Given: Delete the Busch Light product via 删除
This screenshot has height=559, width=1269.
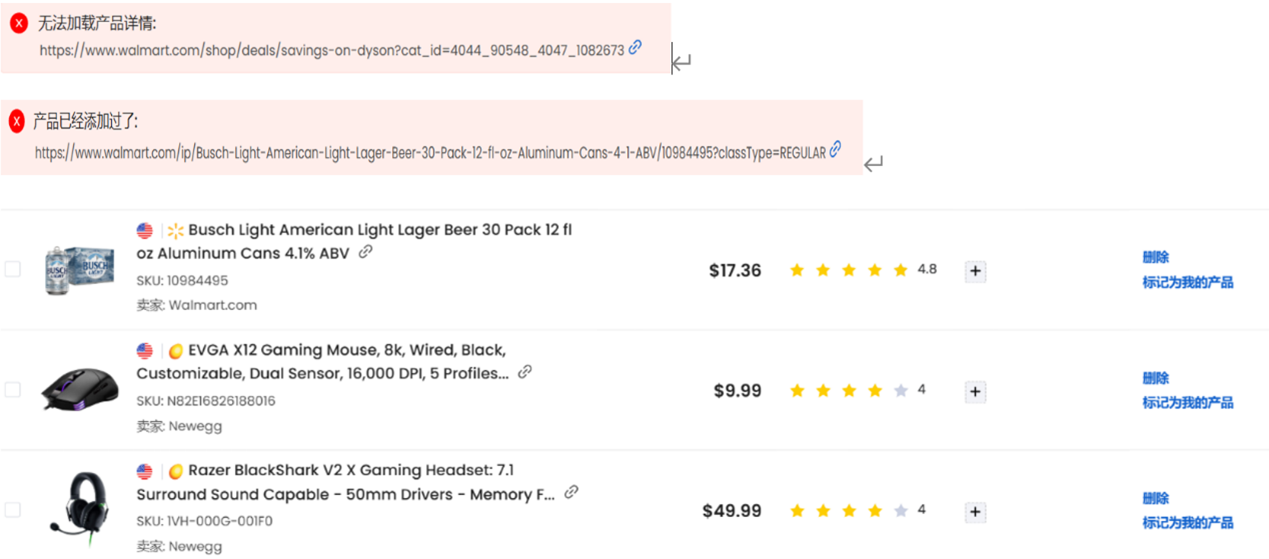Looking at the screenshot, I should click(1156, 257).
